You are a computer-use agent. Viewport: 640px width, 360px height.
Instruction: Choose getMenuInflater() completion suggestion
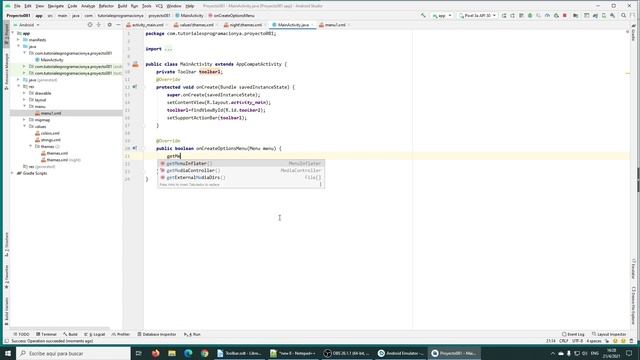241,163
